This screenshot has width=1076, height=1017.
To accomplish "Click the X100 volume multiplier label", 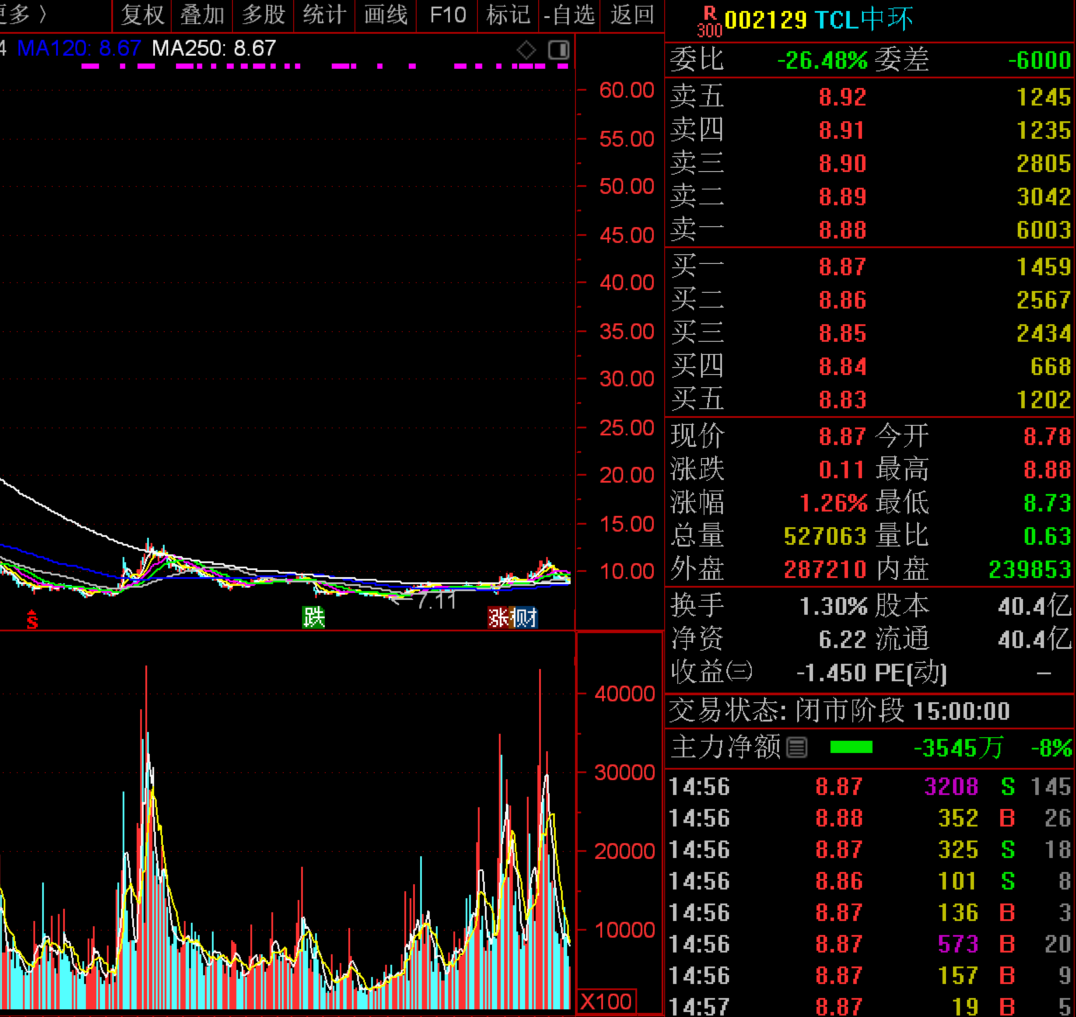I will 607,1001.
